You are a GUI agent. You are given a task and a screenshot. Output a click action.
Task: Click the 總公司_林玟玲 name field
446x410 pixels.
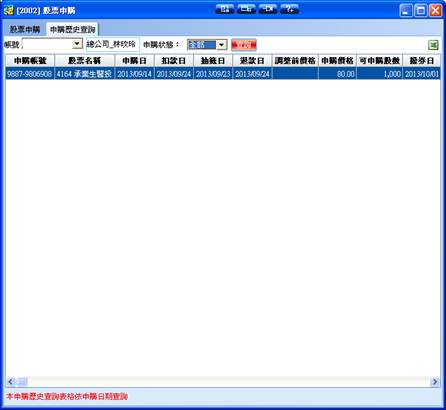pos(113,44)
